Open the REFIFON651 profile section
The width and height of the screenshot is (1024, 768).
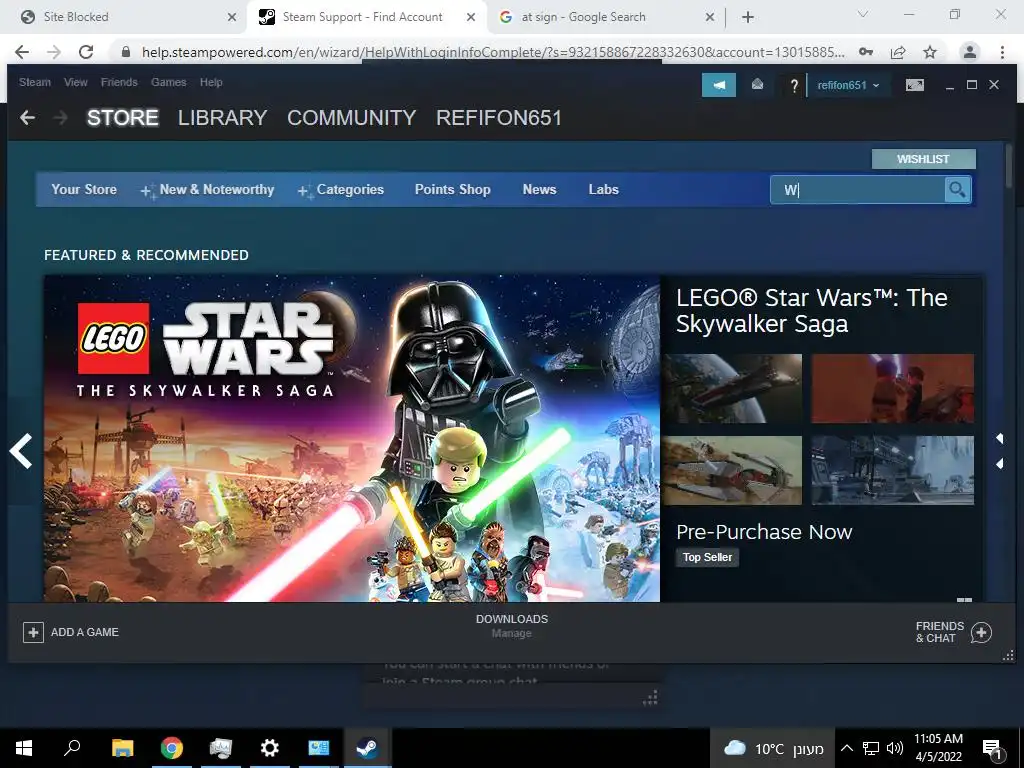pos(499,118)
